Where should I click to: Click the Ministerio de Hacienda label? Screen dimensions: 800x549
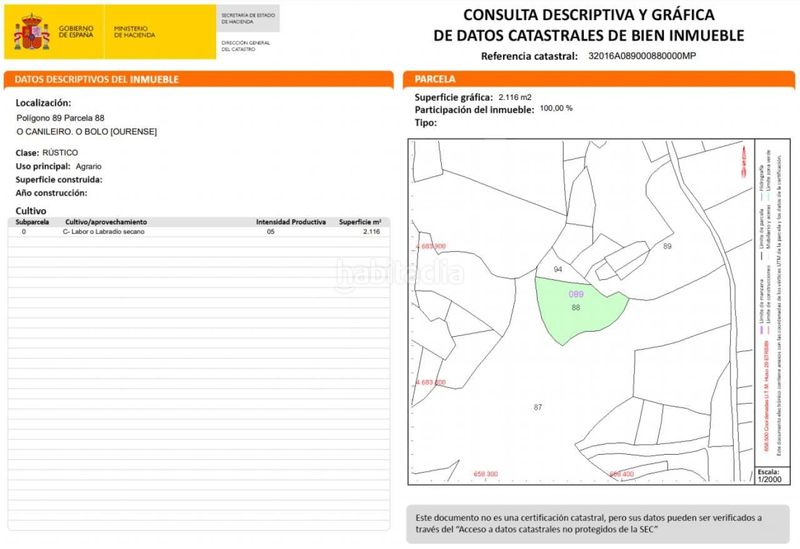click(x=135, y=32)
